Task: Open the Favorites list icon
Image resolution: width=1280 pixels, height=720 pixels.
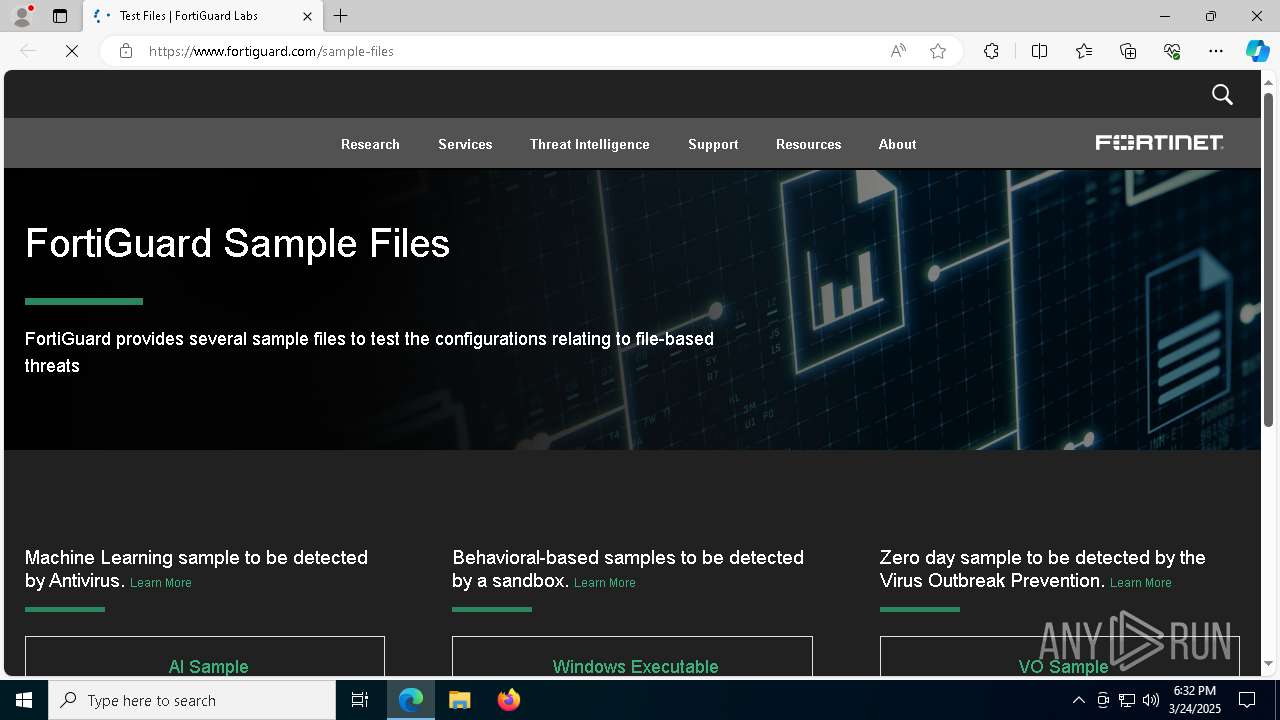Action: coord(1084,51)
